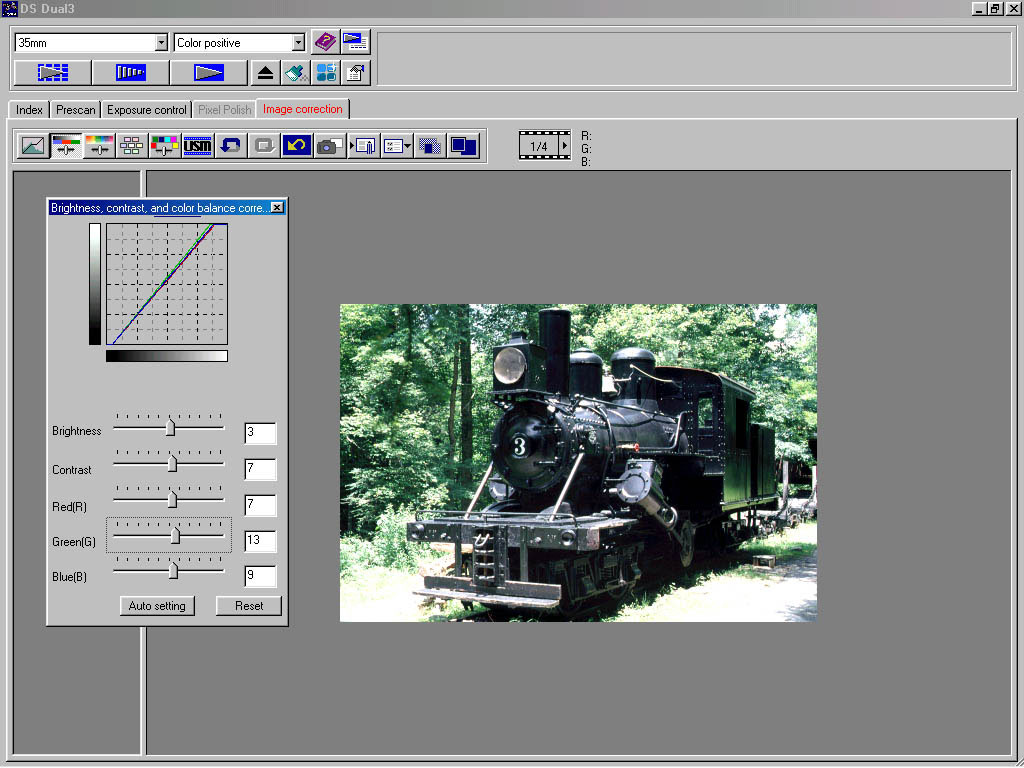The width and height of the screenshot is (1024, 768).
Task: Click the full-screen view icon
Action: tap(463, 146)
